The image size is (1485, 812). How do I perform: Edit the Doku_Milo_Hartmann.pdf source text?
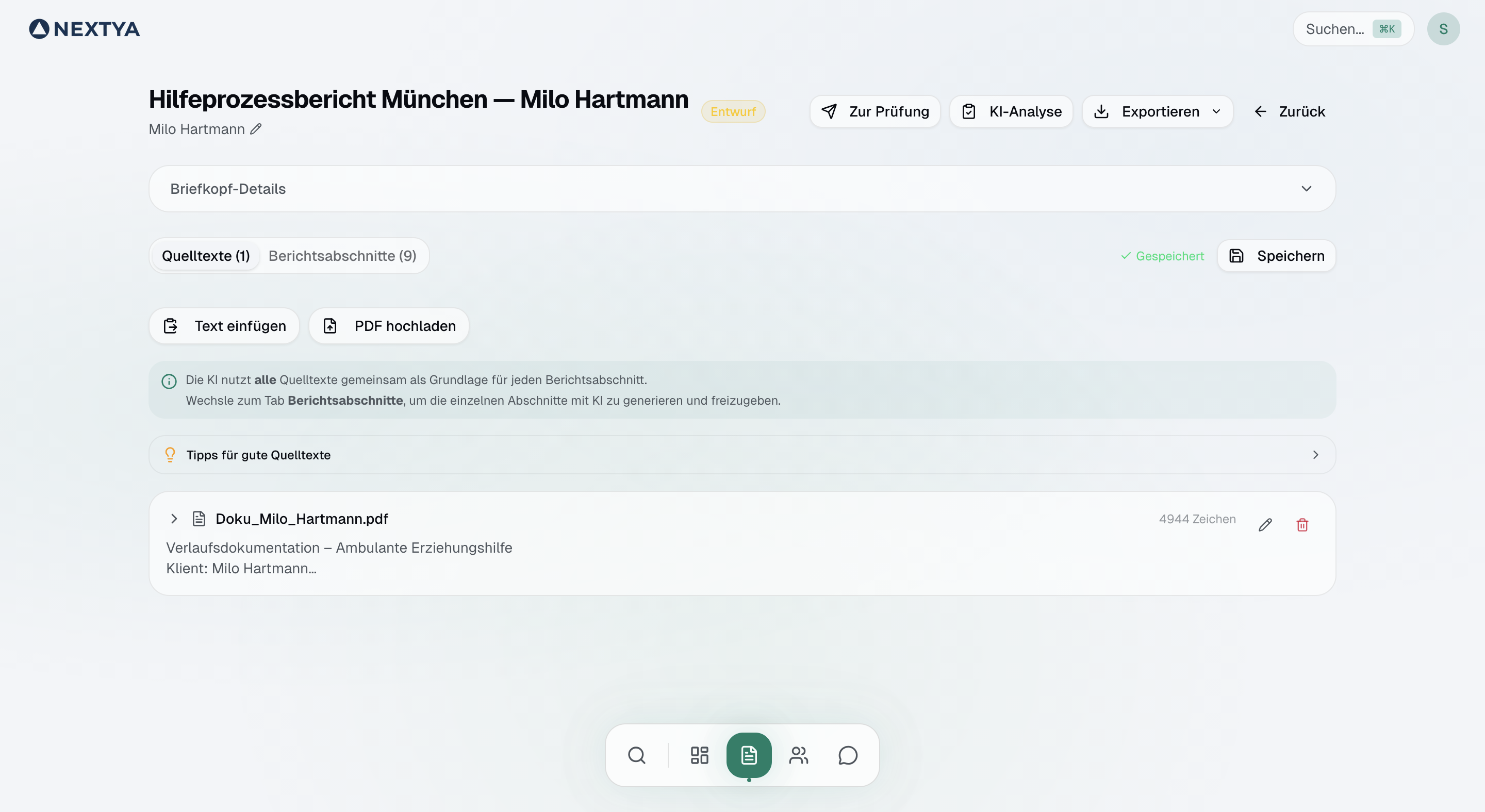point(1265,524)
